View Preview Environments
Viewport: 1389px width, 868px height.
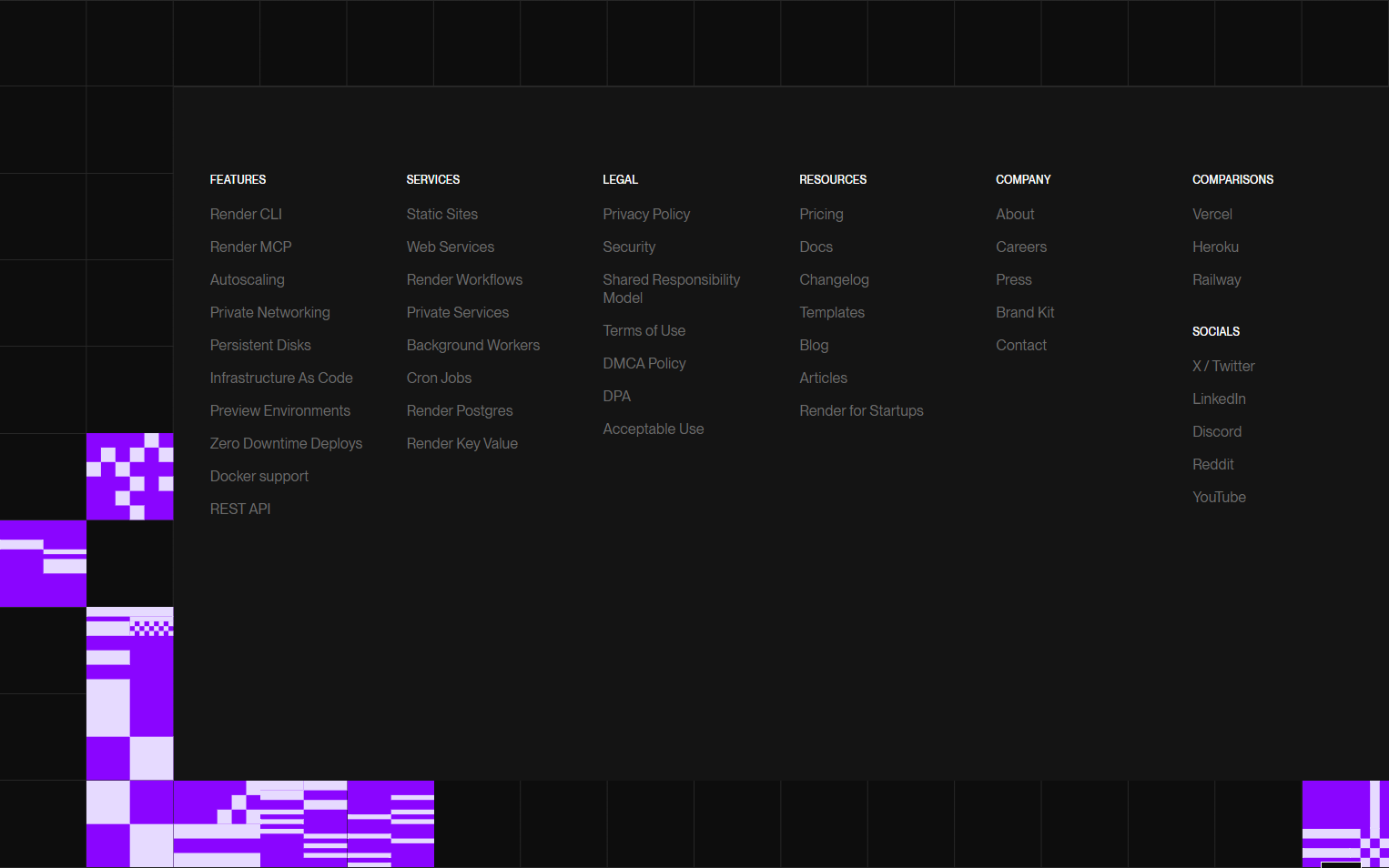tap(279, 410)
